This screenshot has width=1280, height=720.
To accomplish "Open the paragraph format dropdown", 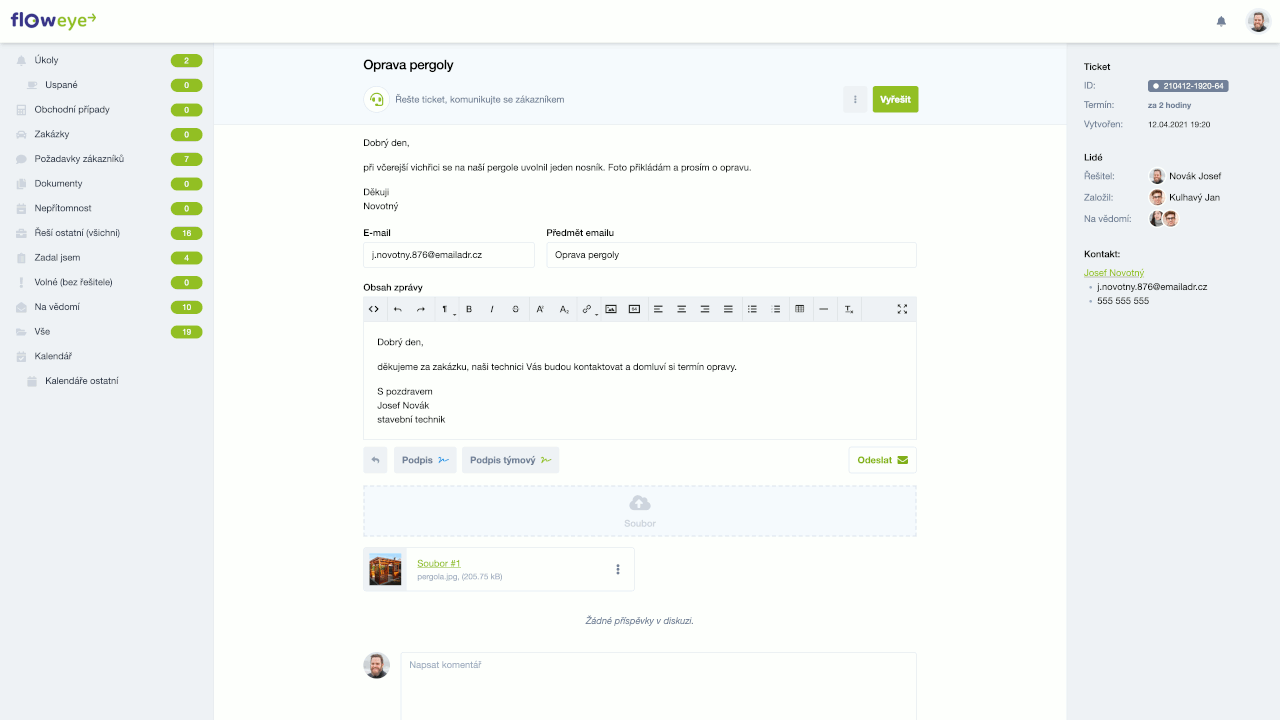I will pos(446,309).
